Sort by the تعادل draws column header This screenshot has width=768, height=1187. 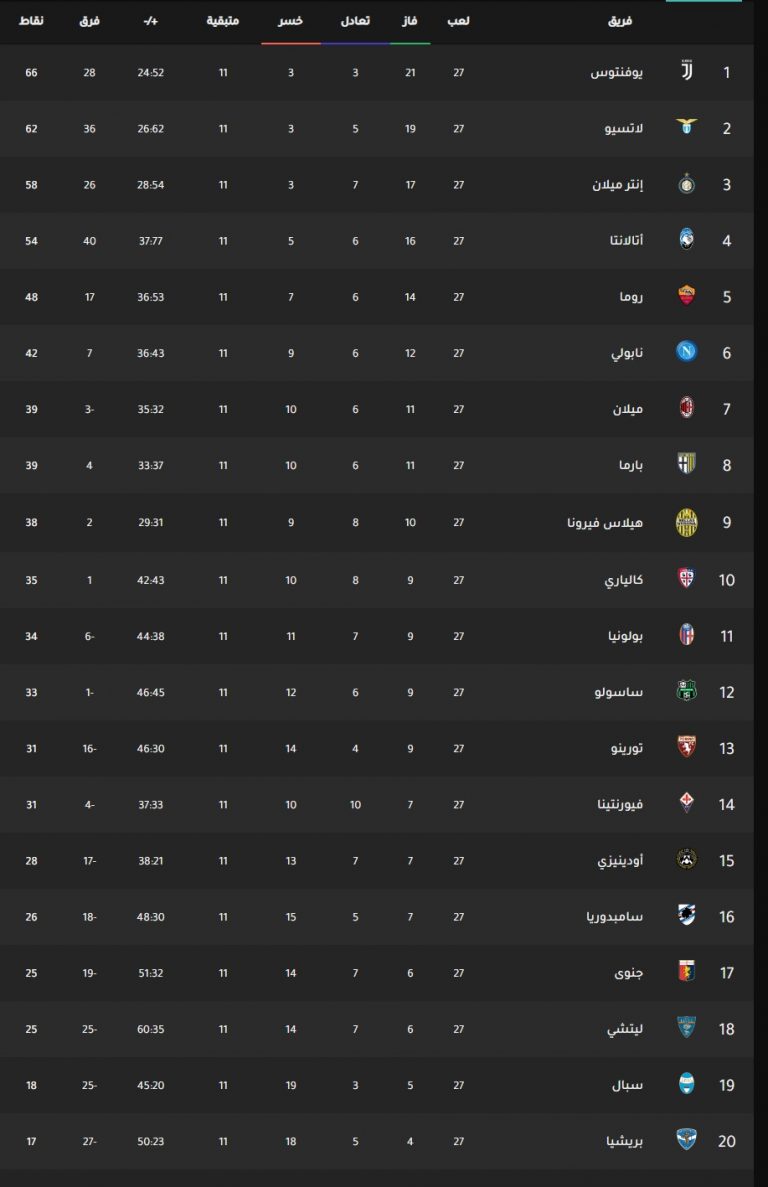355,21
